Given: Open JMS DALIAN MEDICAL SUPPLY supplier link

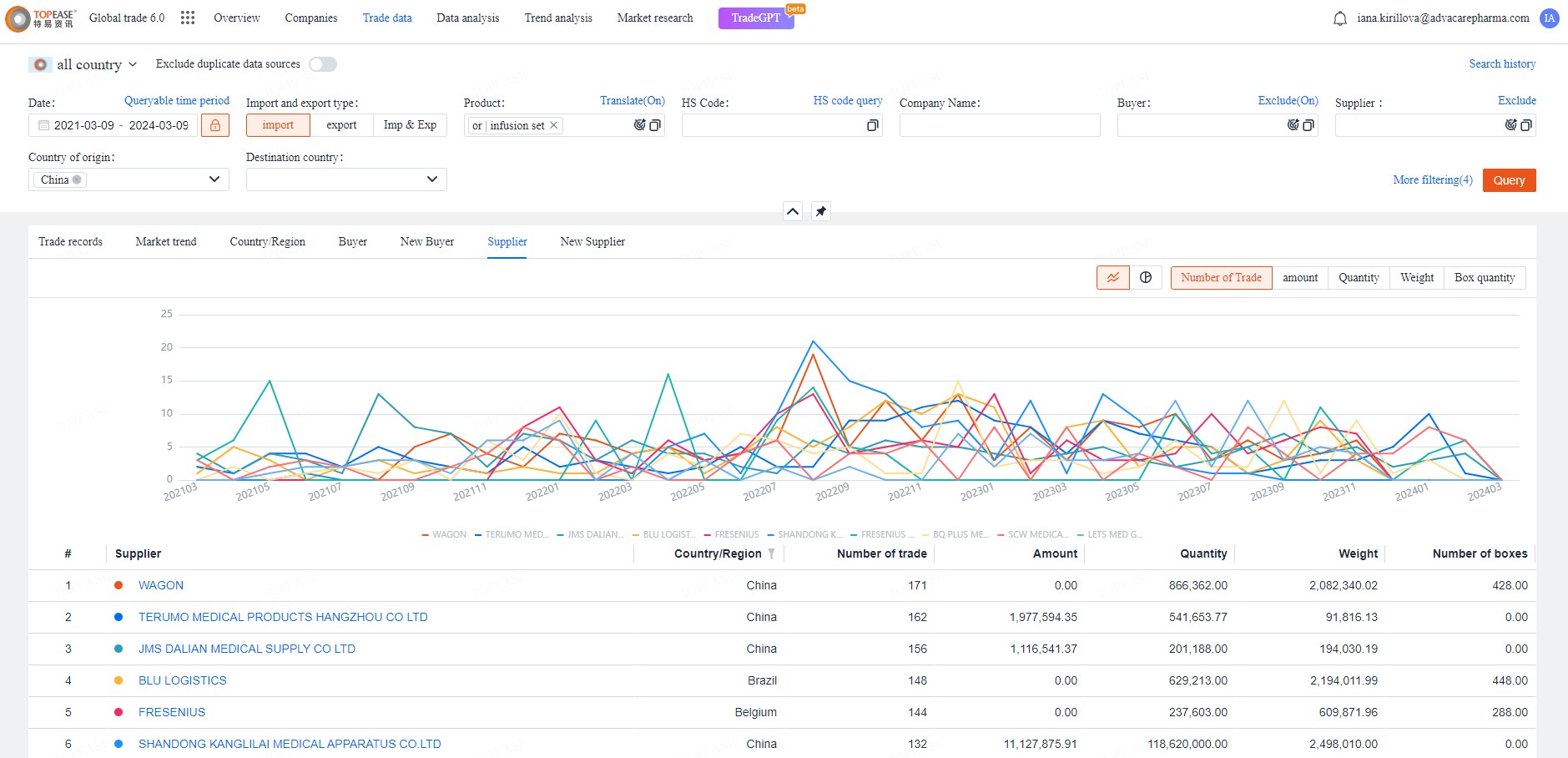Looking at the screenshot, I should 247,649.
